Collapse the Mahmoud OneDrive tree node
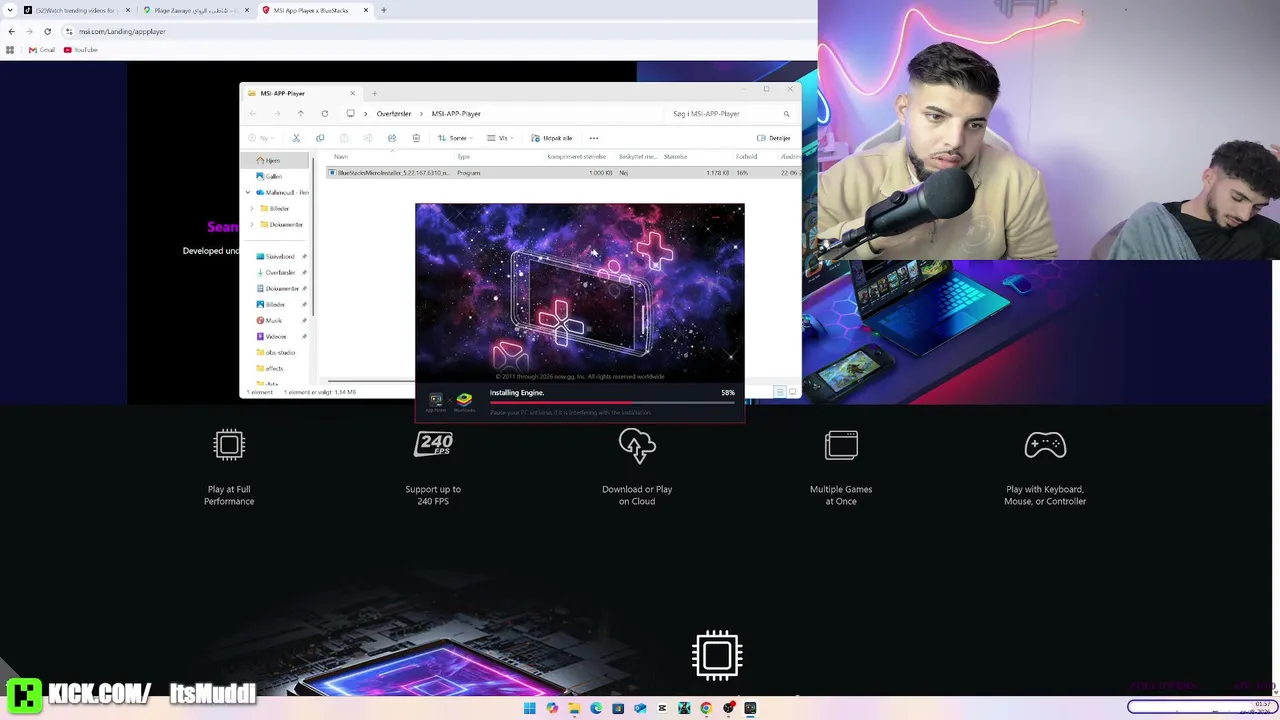Image resolution: width=1280 pixels, height=720 pixels. (247, 192)
